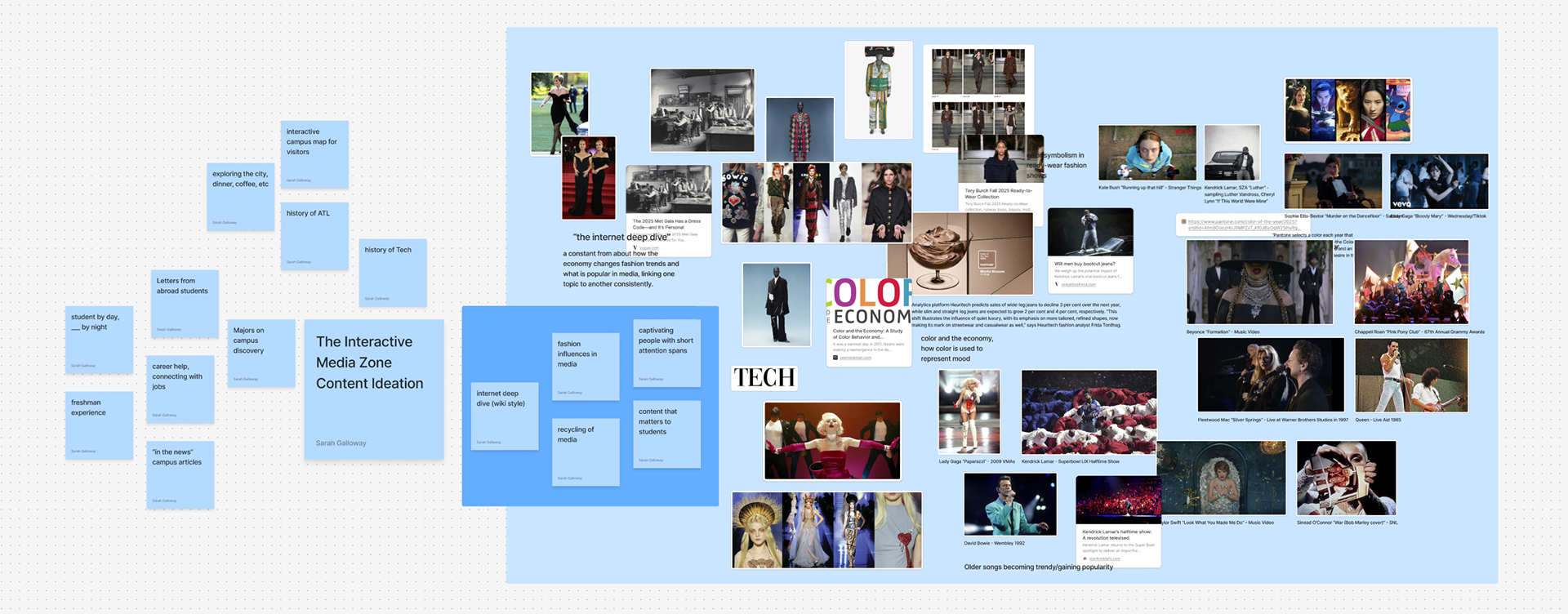
Task: Click the four couture looks collage at bottom
Action: (826, 530)
